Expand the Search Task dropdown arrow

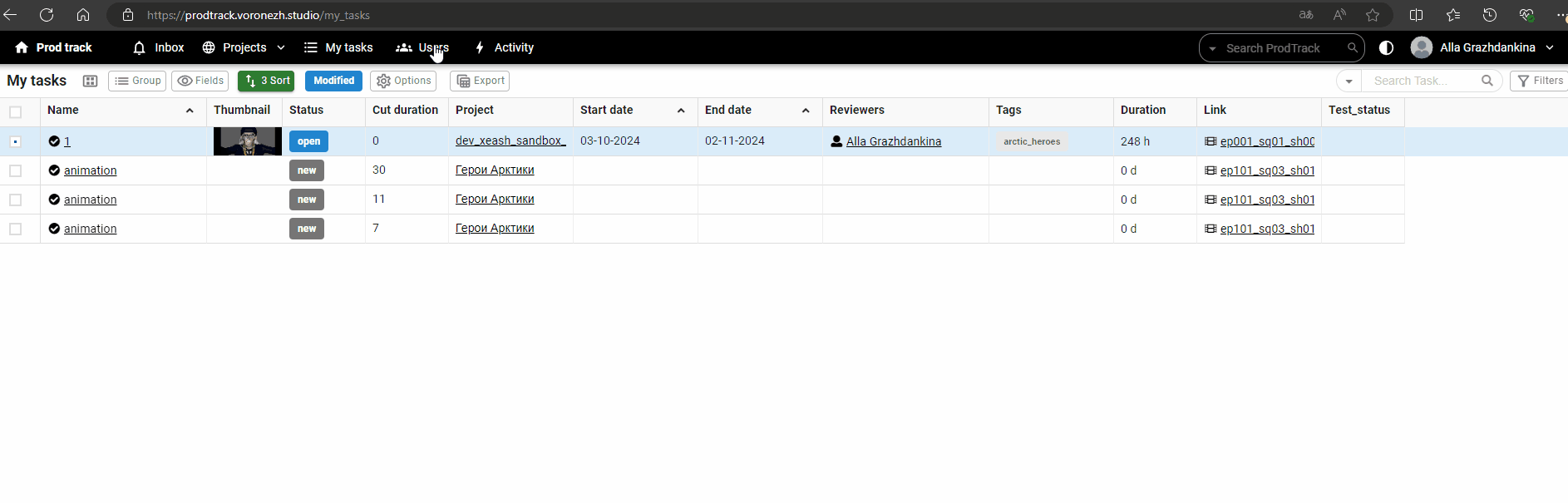(1349, 81)
